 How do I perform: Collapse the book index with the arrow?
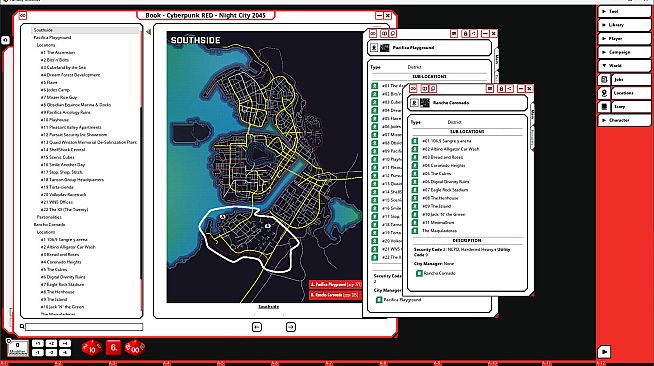click(148, 31)
